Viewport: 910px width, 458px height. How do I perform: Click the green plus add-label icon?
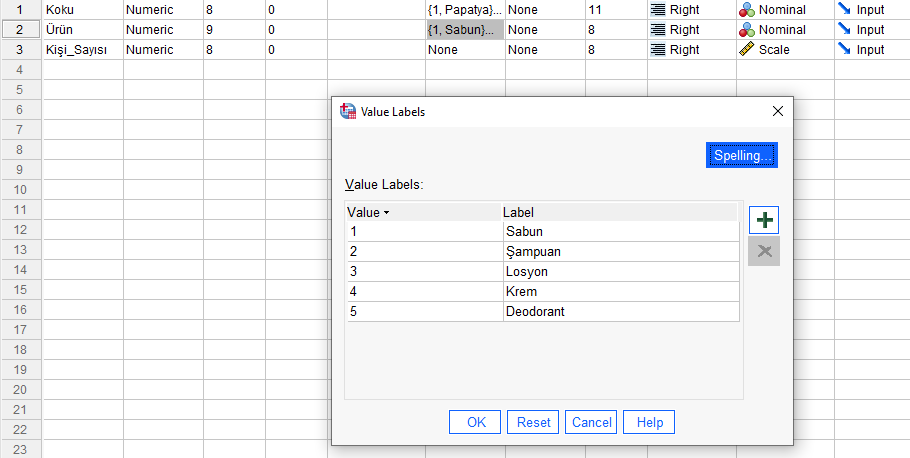[764, 220]
